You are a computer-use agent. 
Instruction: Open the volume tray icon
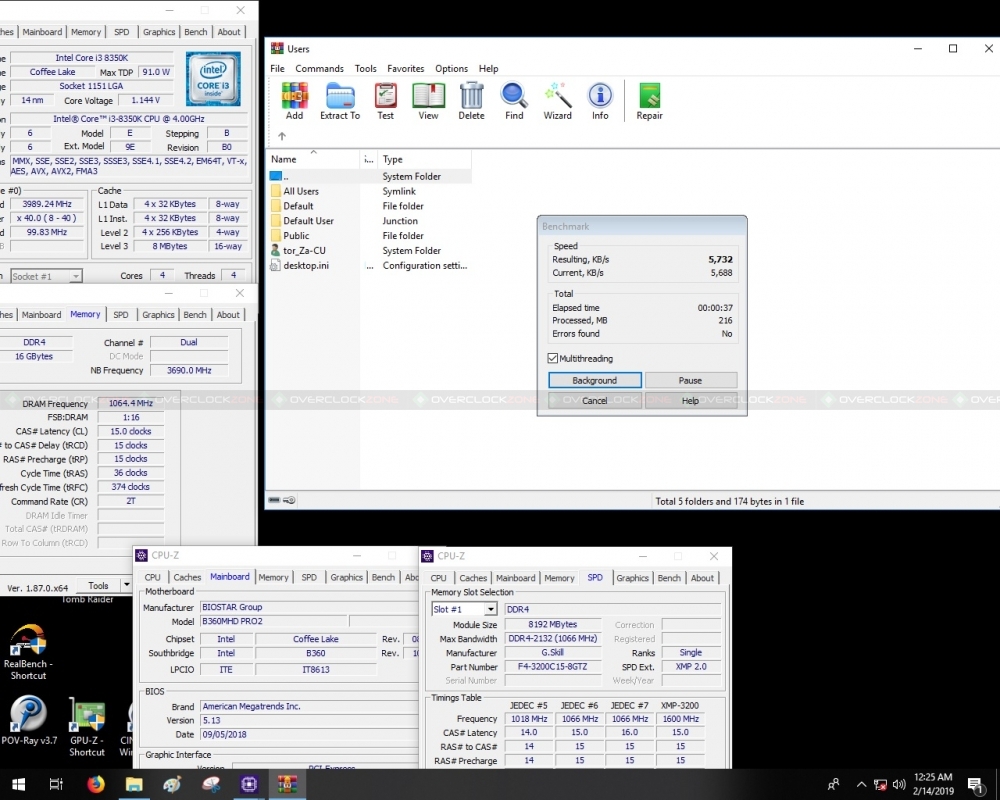click(x=899, y=785)
